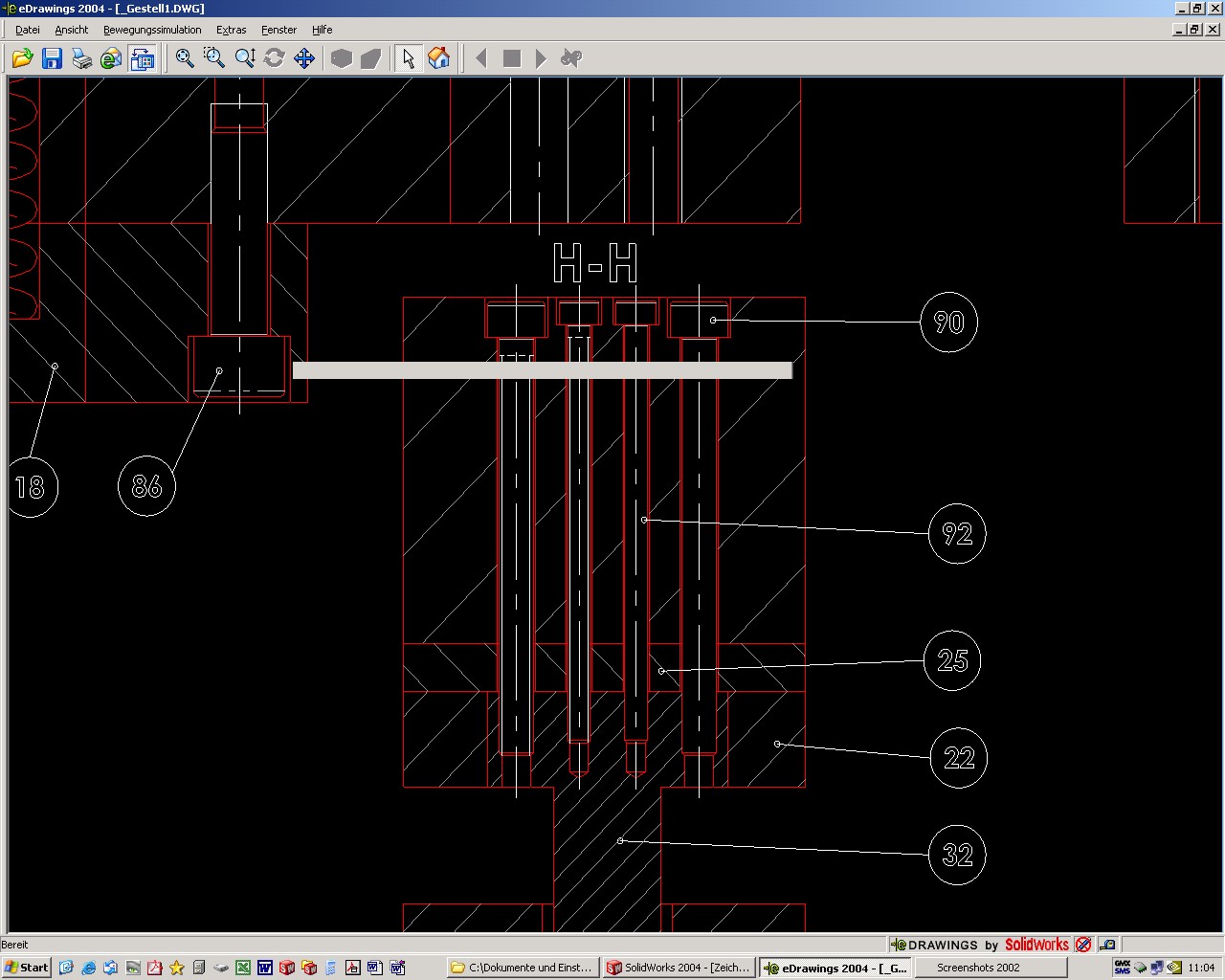This screenshot has height=980, width=1225.
Task: Print the drawing using the printer icon
Action: click(x=81, y=58)
